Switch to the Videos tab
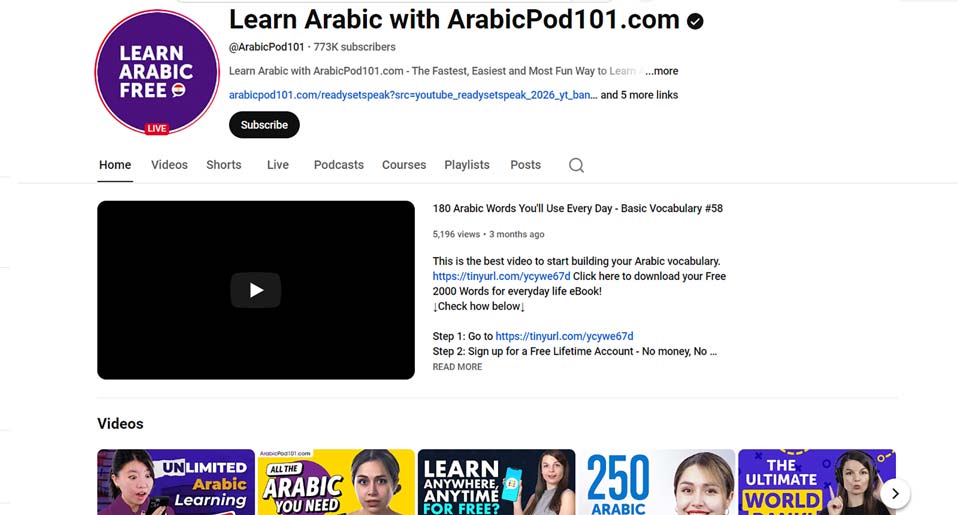The width and height of the screenshot is (958, 515). point(169,165)
